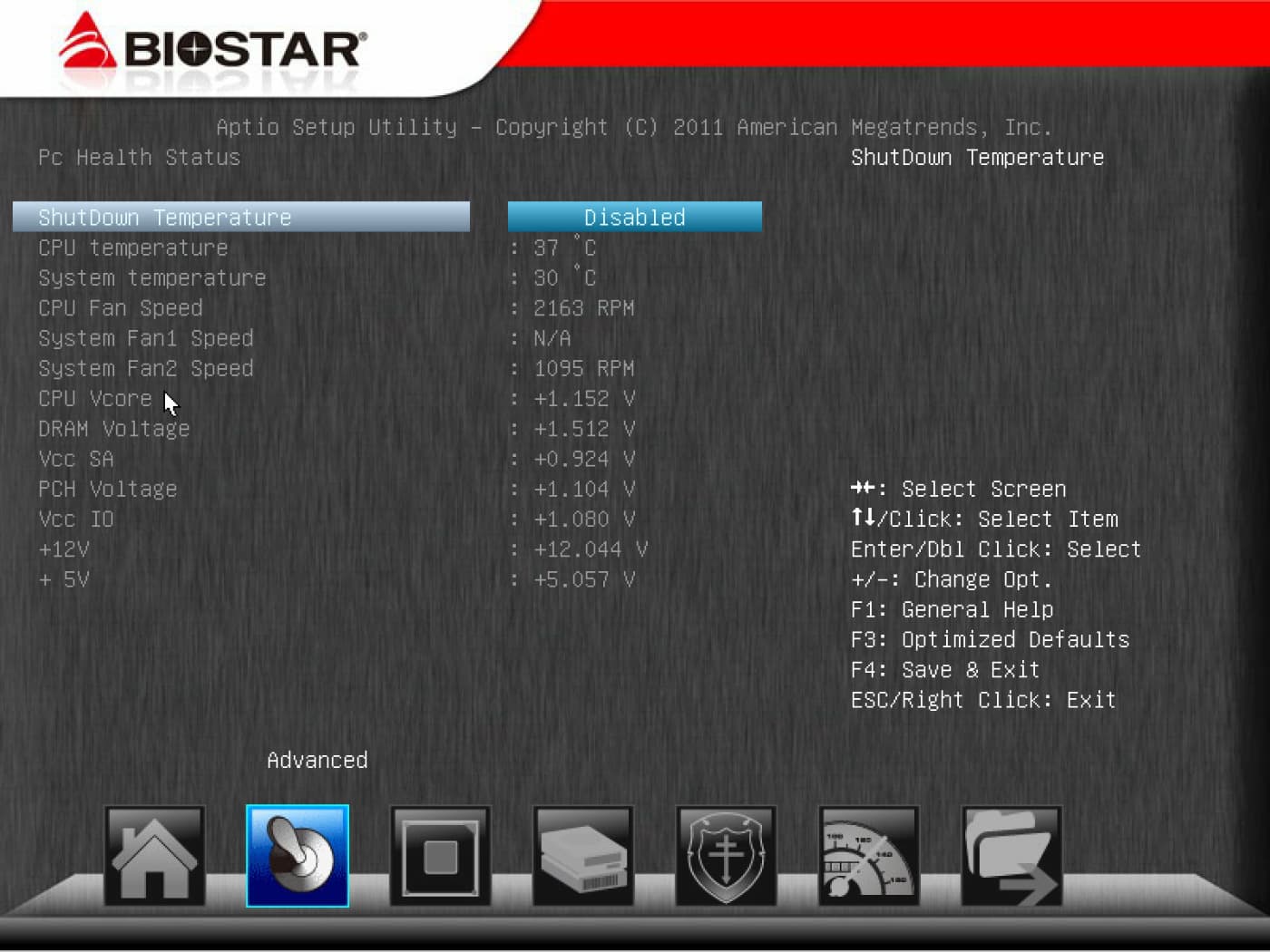Click the ESC/Right Click: Exit line

tap(983, 700)
